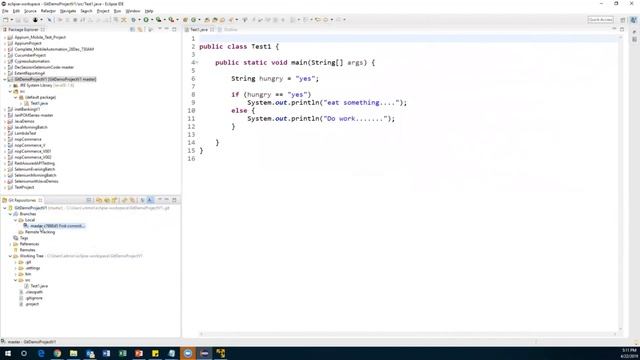Open File Explorer from taskbar
The width and height of the screenshot is (640, 360).
coord(73,353)
